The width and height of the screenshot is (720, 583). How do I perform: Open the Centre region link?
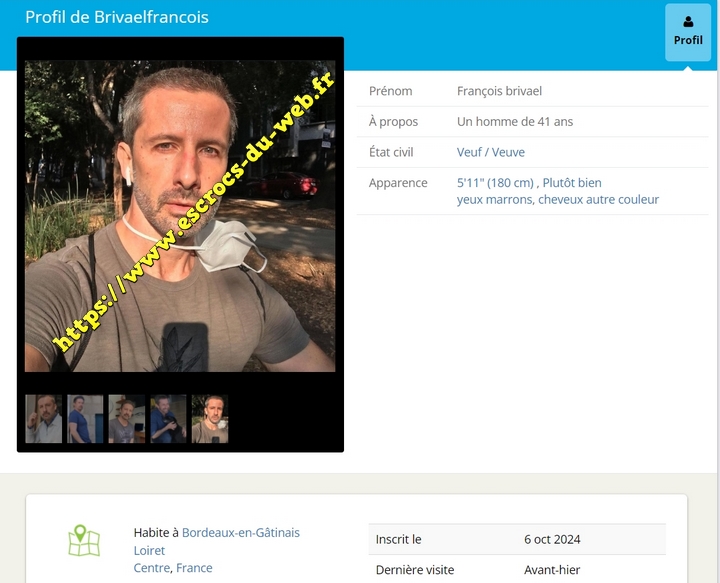click(x=152, y=568)
